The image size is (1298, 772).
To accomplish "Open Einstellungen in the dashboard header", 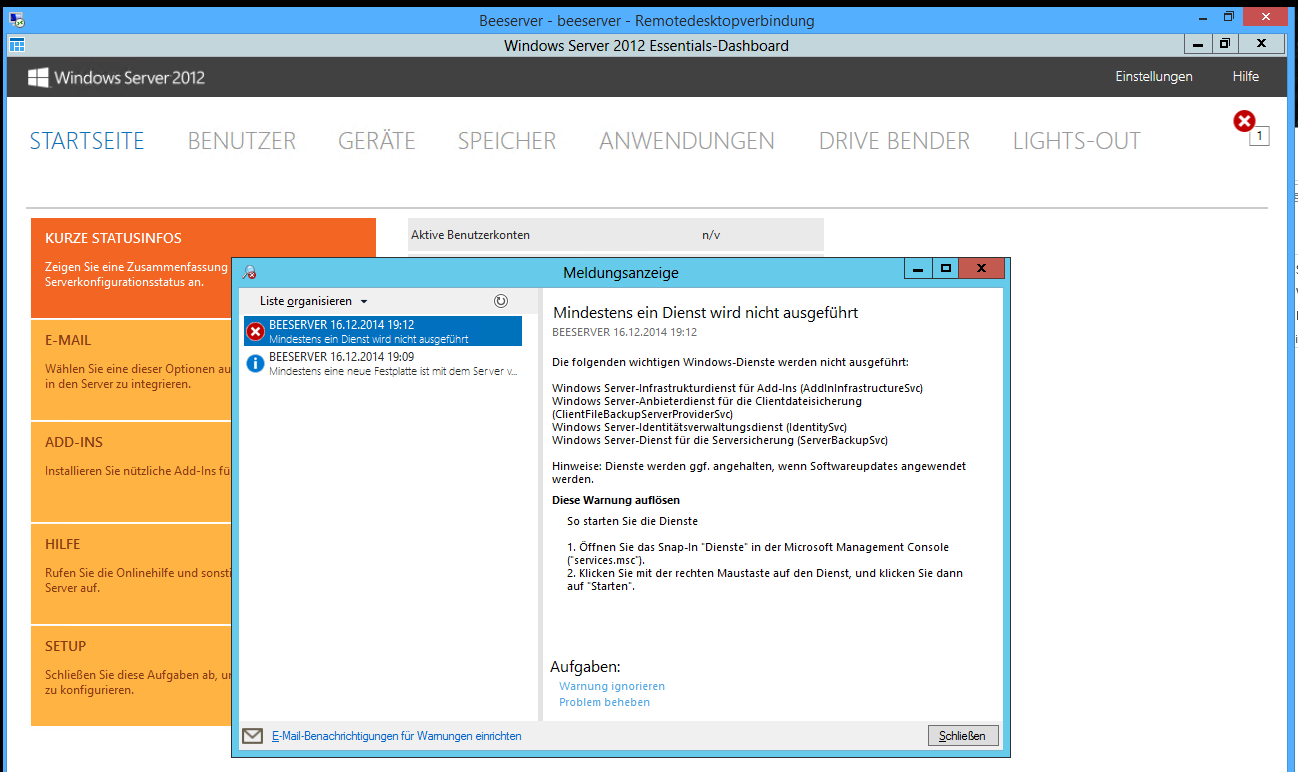I will click(x=1154, y=76).
